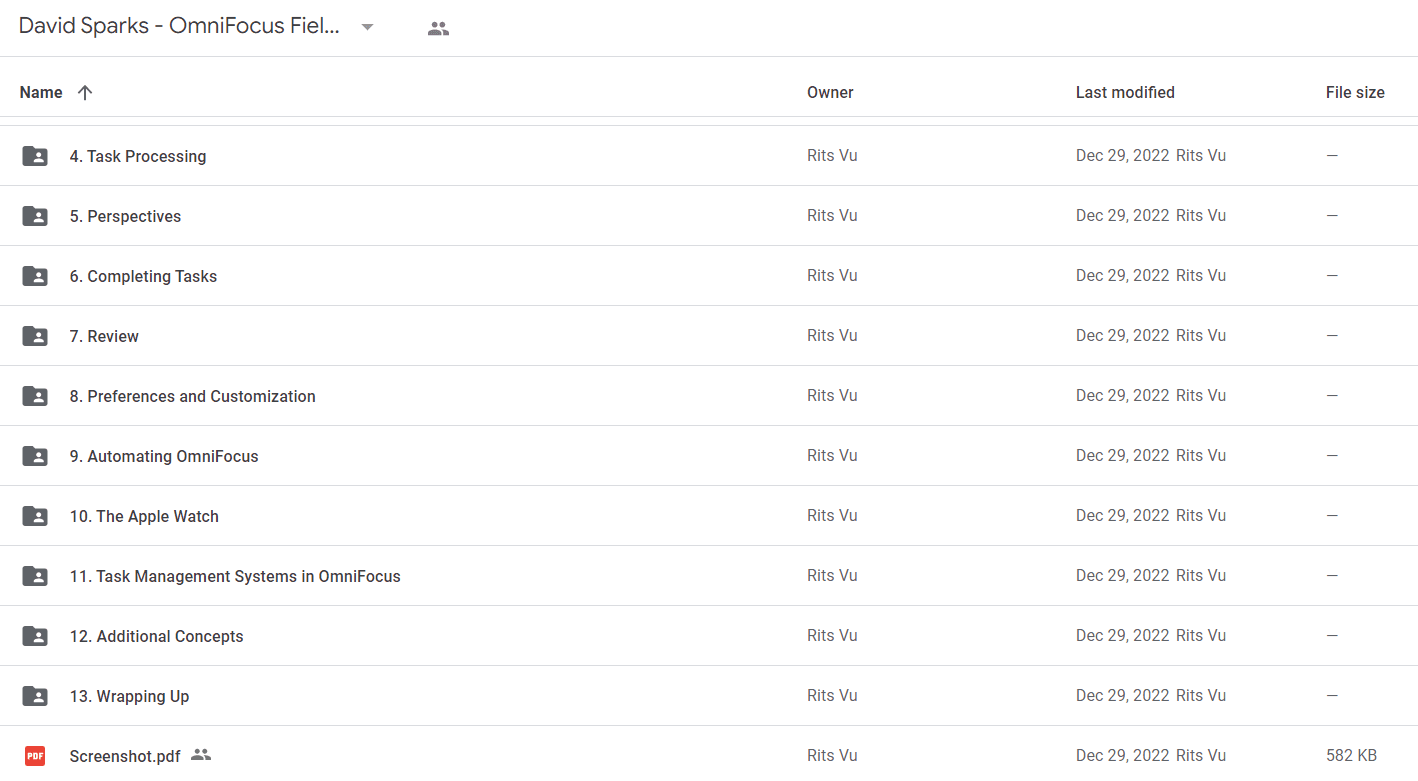Click folder icon for 10. The Apple Watch

pyautogui.click(x=35, y=516)
